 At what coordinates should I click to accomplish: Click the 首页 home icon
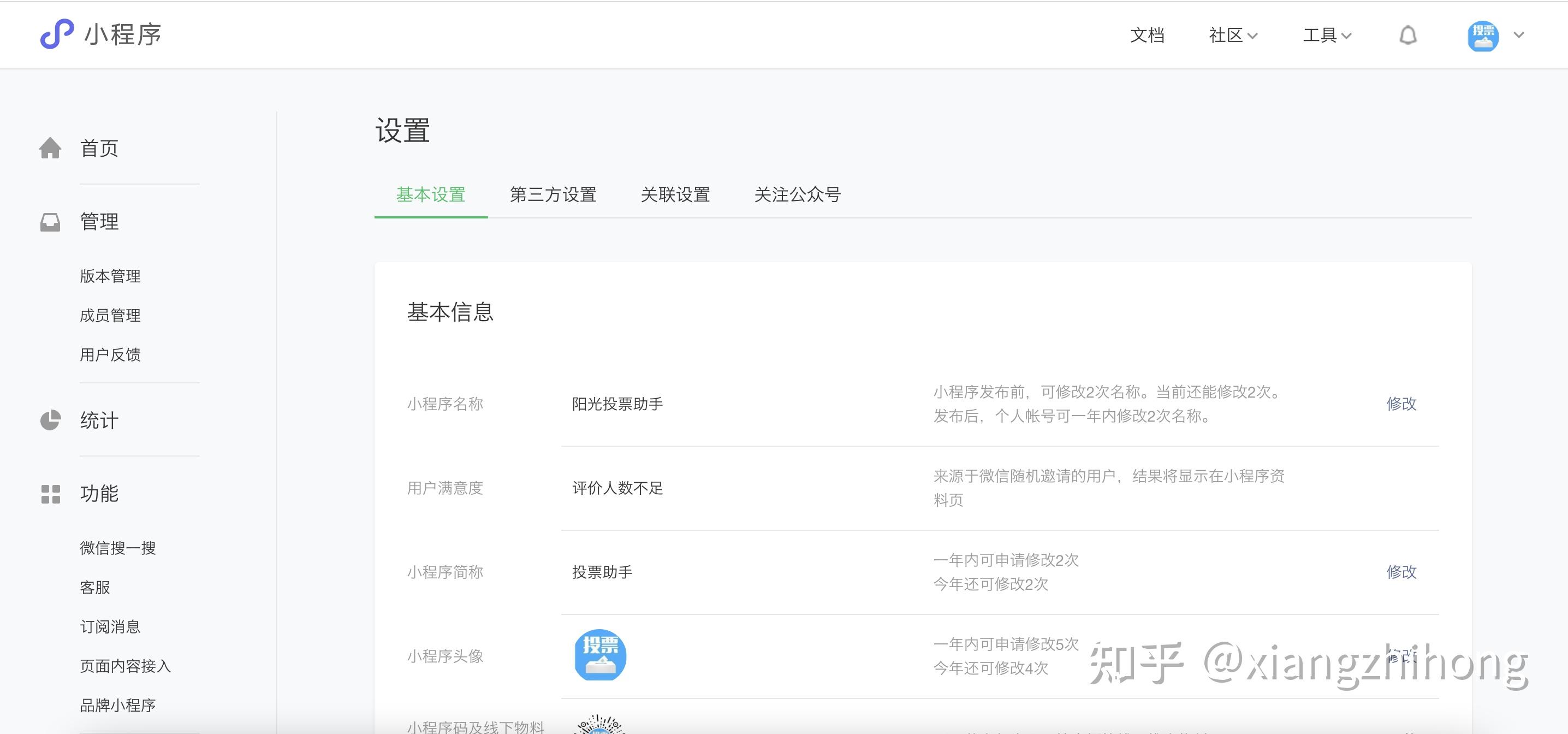coord(51,148)
